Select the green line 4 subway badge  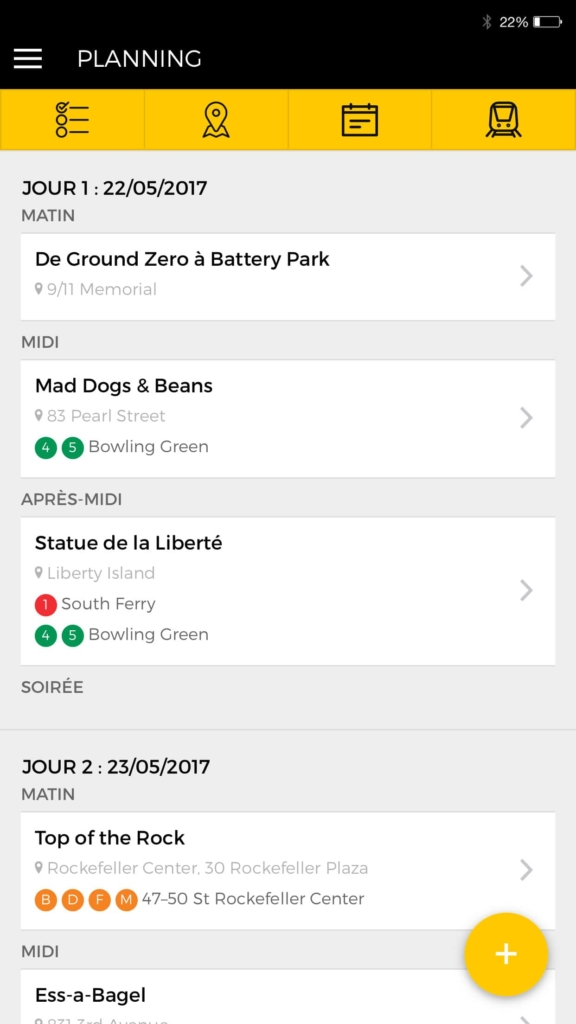click(x=46, y=448)
